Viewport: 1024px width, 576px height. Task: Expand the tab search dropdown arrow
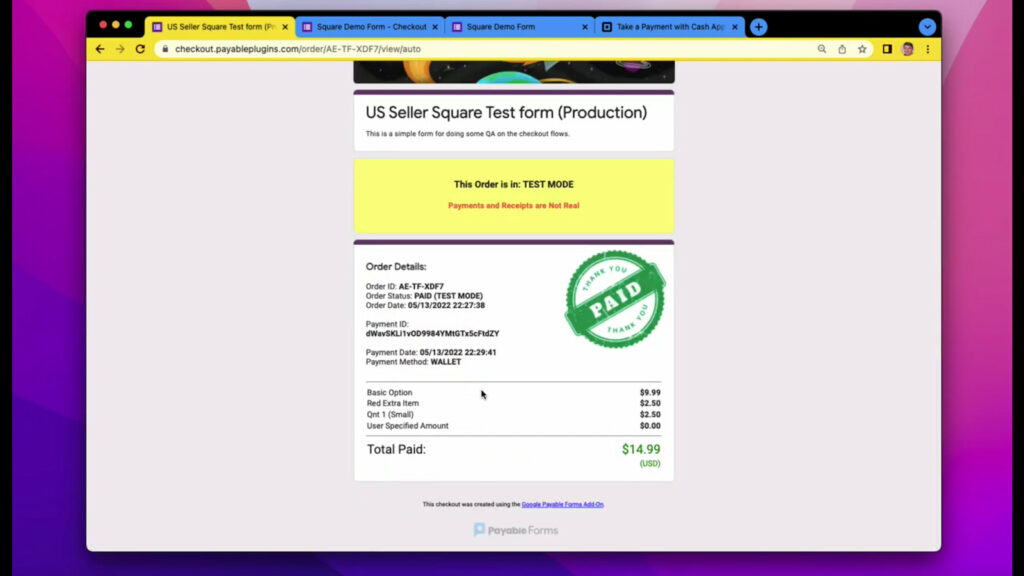927,27
